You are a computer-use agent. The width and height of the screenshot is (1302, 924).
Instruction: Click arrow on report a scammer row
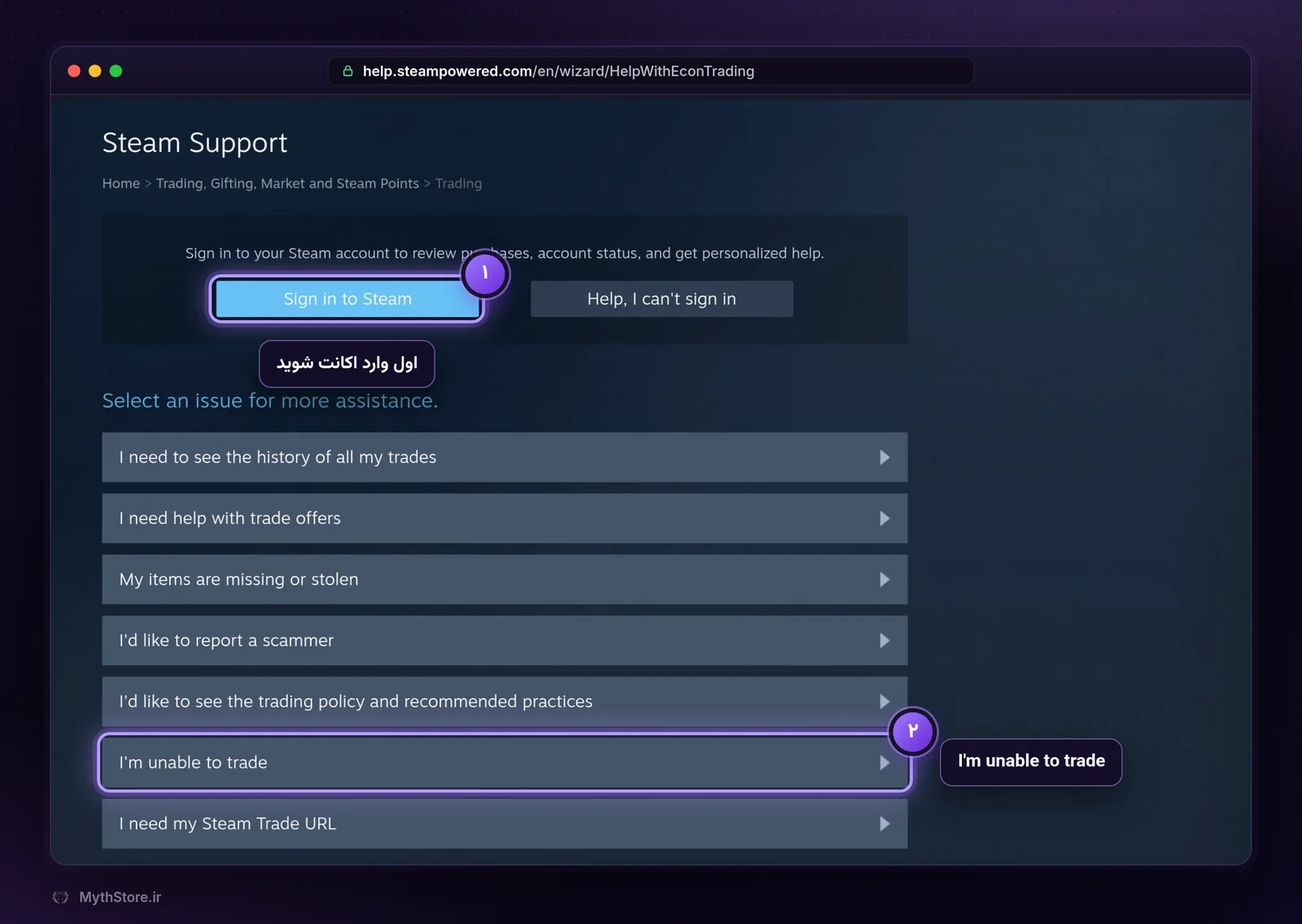click(885, 640)
